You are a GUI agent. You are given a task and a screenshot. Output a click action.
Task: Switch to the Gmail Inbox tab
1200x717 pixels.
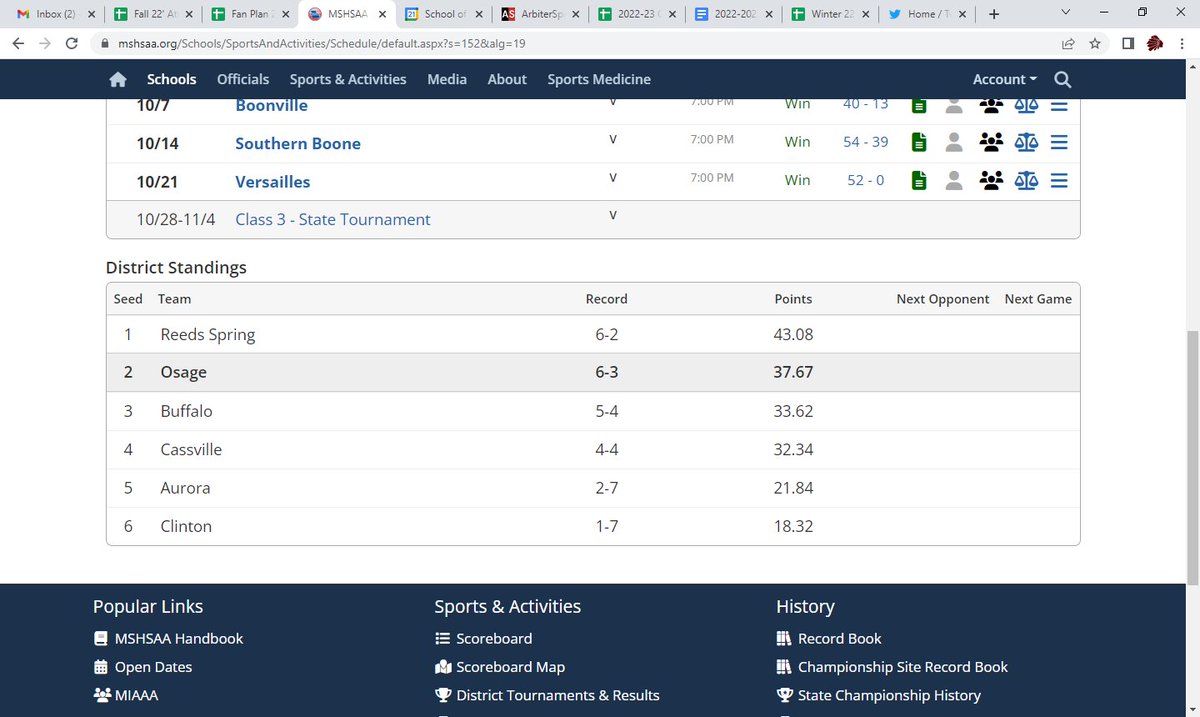(x=53, y=15)
